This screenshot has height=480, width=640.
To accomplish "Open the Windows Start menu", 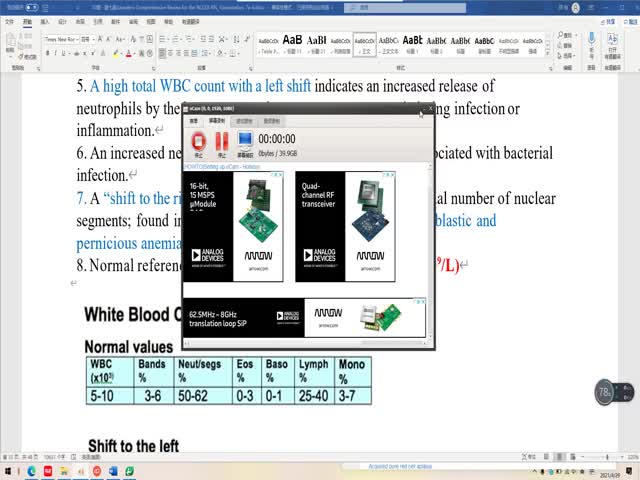I will click(x=8, y=470).
